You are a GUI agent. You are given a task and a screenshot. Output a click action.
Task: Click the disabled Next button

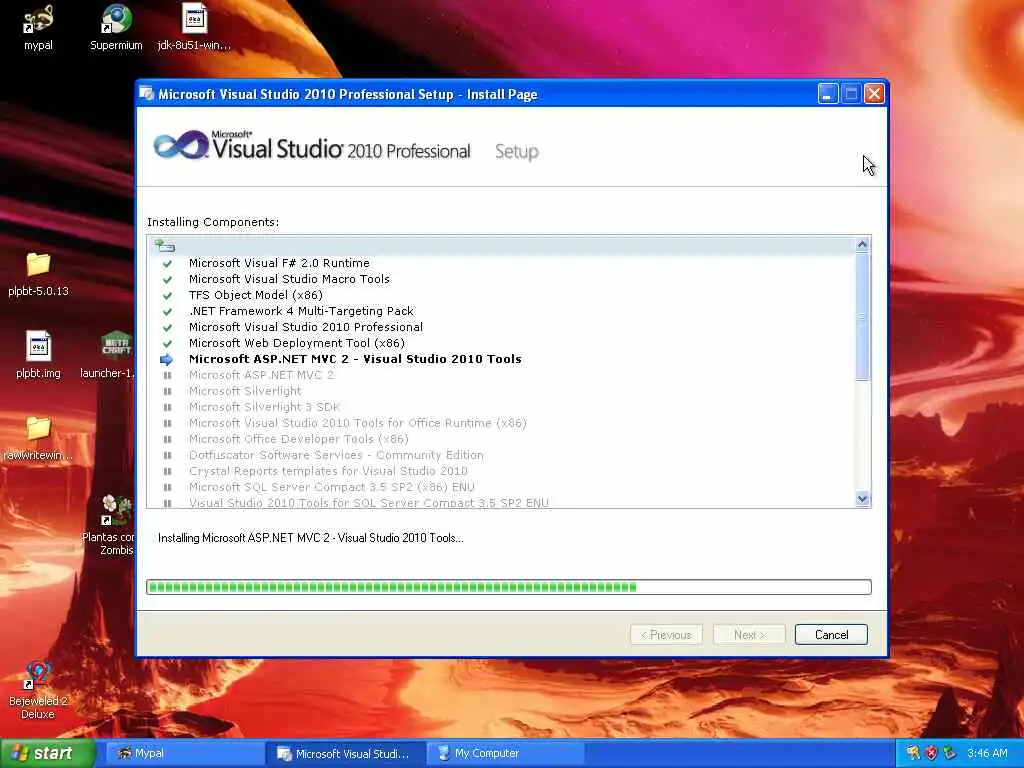pyautogui.click(x=748, y=635)
